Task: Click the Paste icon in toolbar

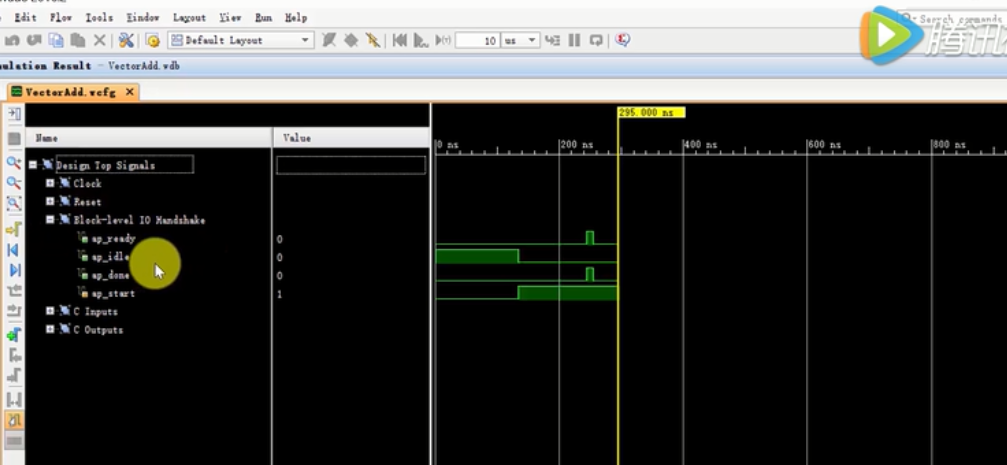Action: (x=78, y=40)
